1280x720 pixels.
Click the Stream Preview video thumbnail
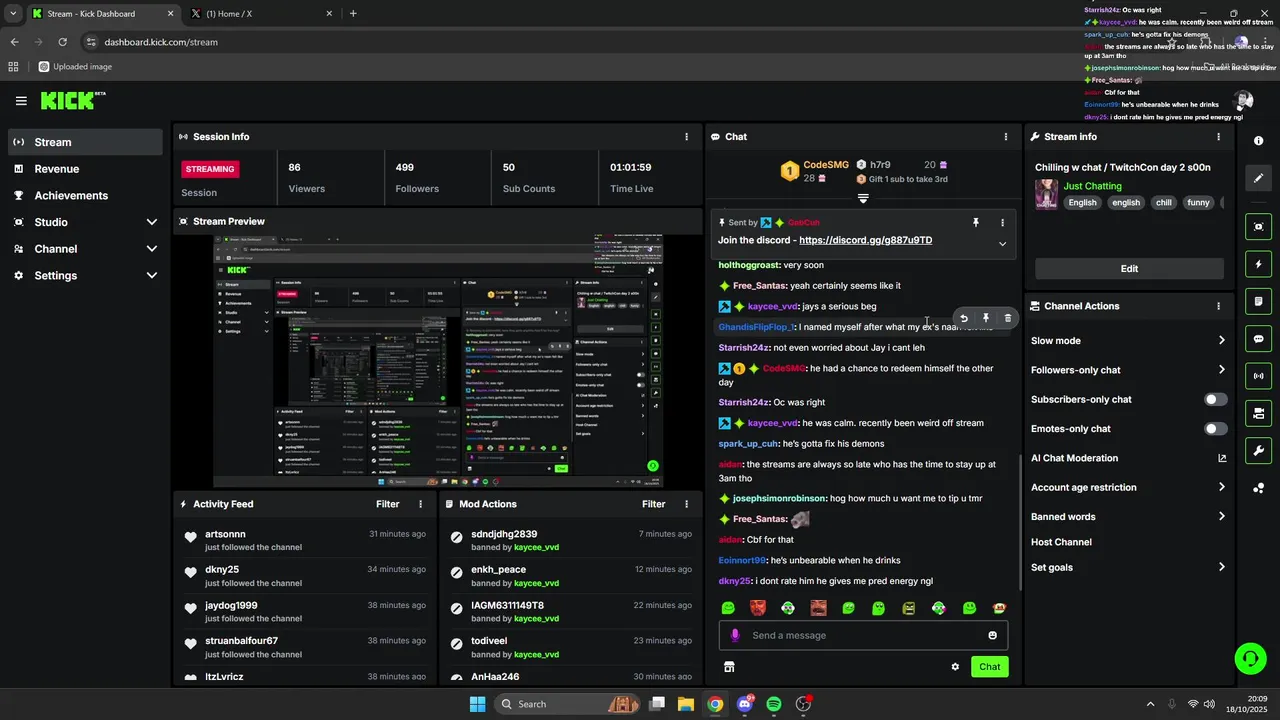pos(439,362)
